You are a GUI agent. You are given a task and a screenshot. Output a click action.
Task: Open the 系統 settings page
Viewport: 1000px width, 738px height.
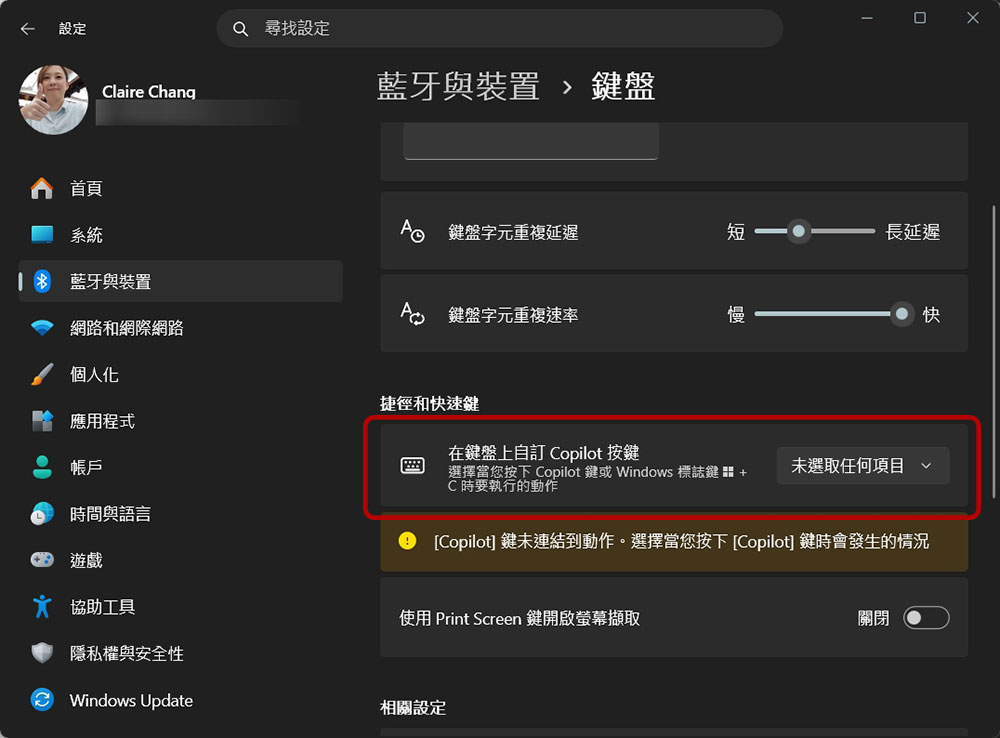(180, 235)
